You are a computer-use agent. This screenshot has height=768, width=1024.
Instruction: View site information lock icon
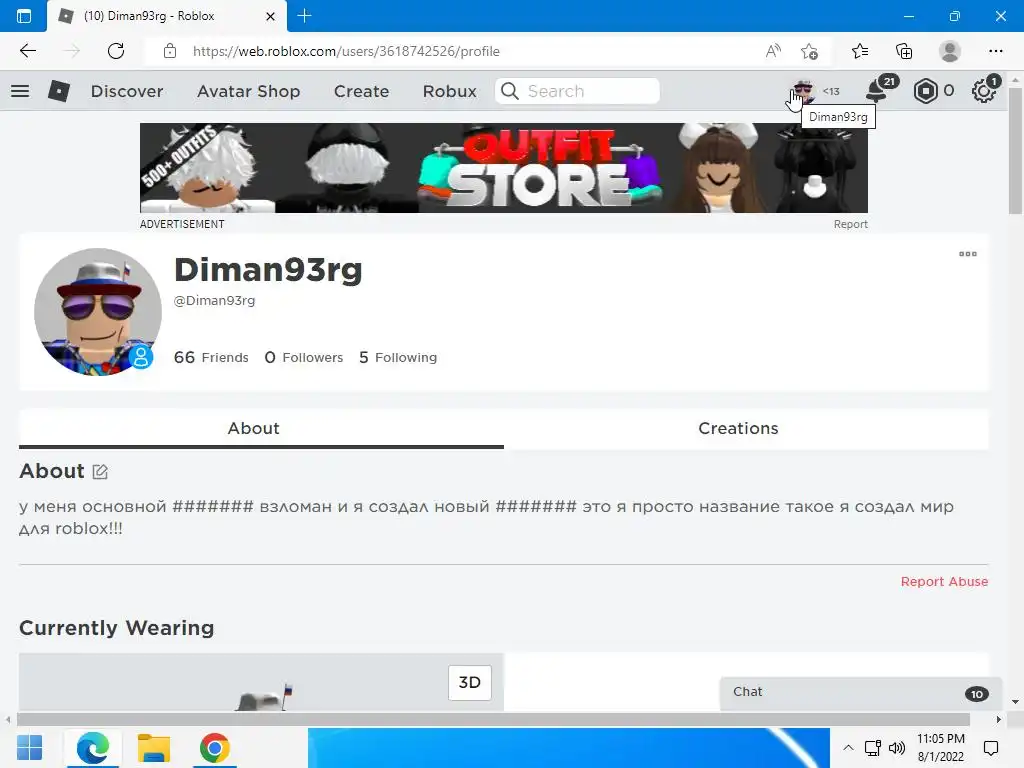170,51
